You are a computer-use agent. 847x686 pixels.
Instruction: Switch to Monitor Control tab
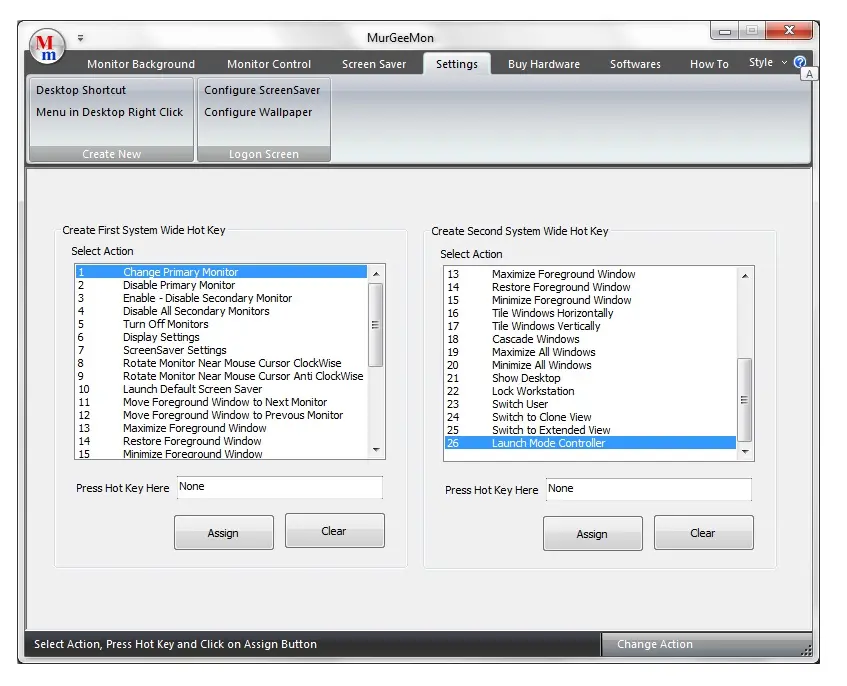pos(269,64)
